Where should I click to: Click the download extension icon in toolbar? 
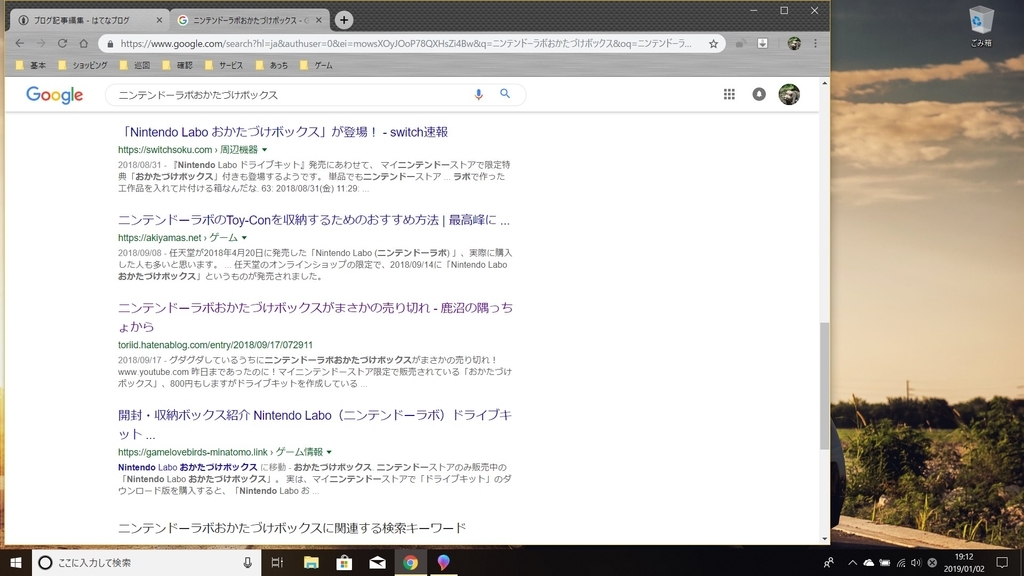coord(762,43)
